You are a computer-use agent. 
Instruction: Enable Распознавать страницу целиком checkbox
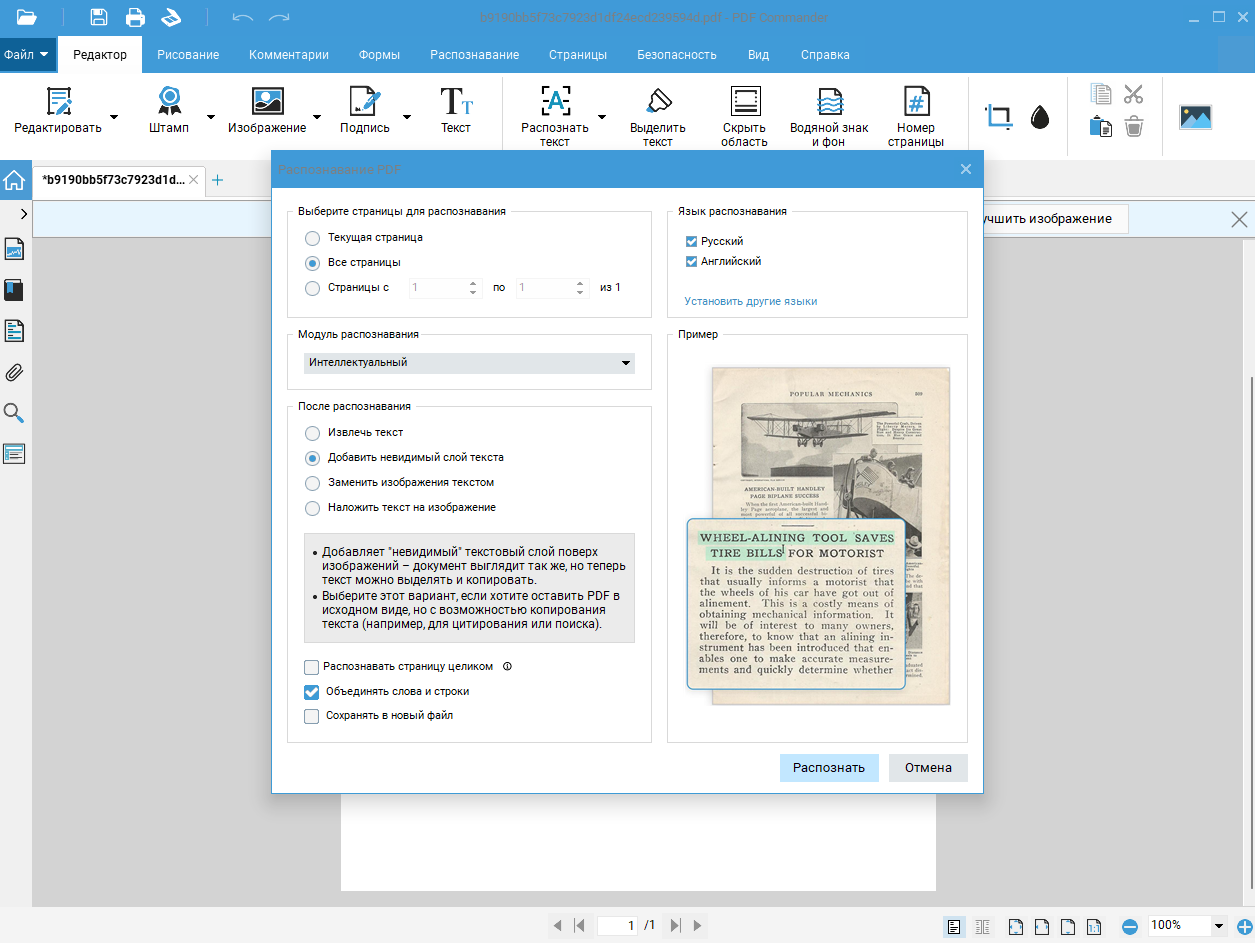311,666
